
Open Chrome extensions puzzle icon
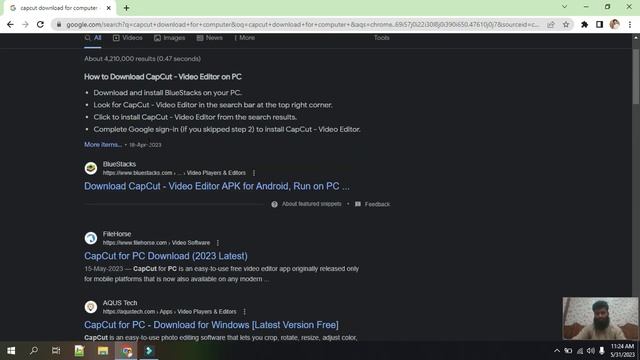point(584,24)
